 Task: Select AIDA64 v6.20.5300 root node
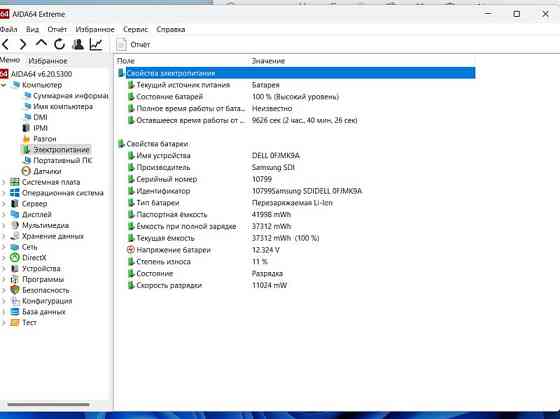tap(41, 74)
